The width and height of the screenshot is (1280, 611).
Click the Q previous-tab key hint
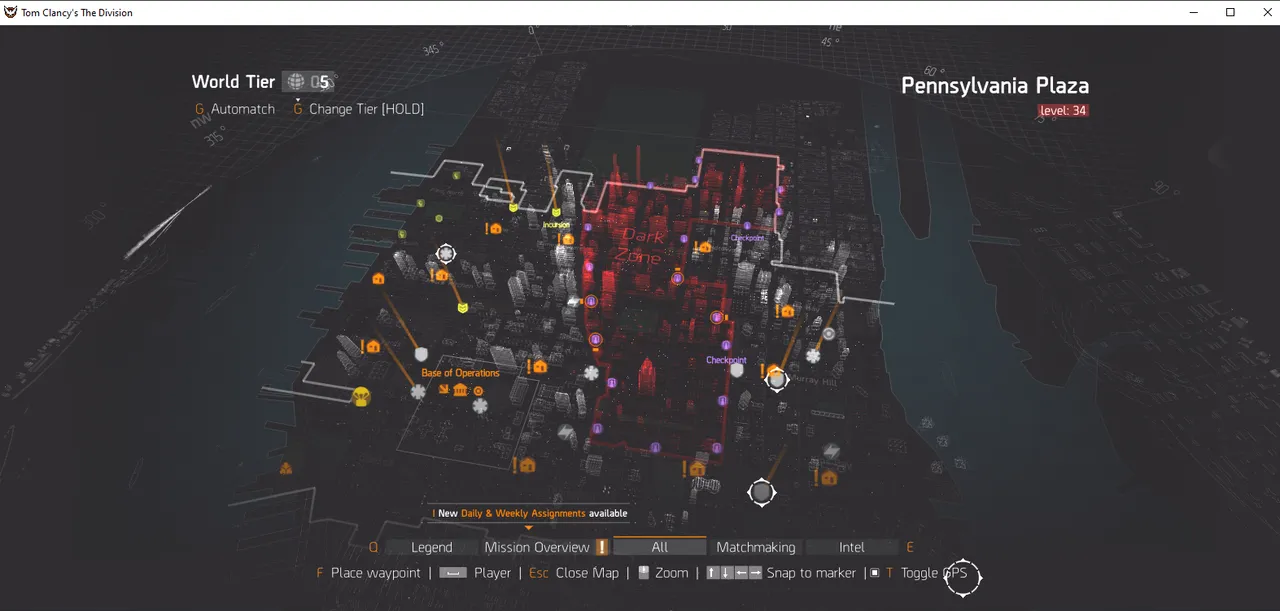(x=374, y=547)
